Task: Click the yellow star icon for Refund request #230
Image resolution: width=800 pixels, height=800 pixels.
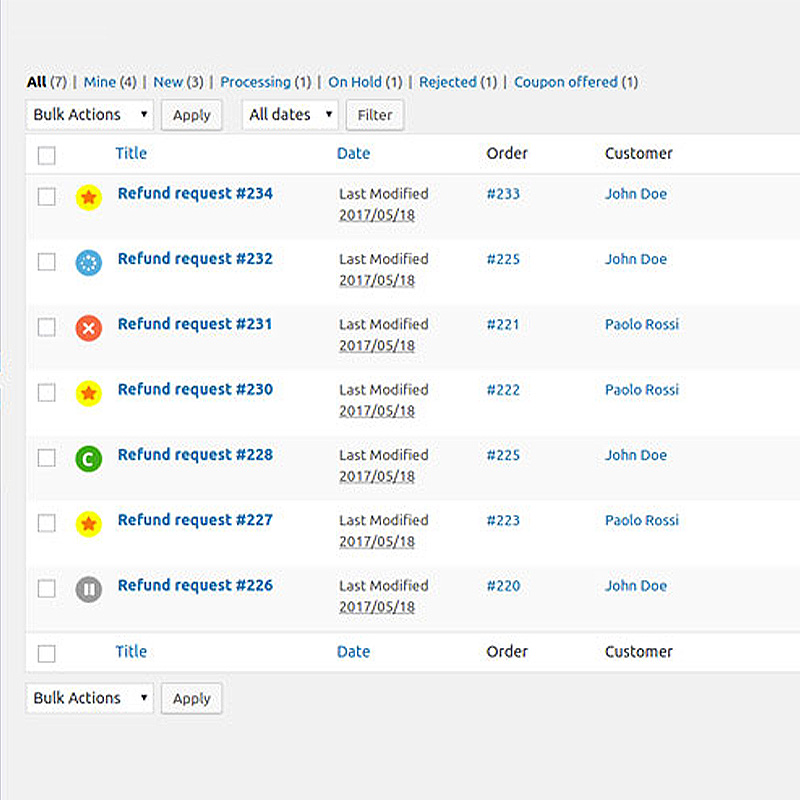Action: point(89,393)
